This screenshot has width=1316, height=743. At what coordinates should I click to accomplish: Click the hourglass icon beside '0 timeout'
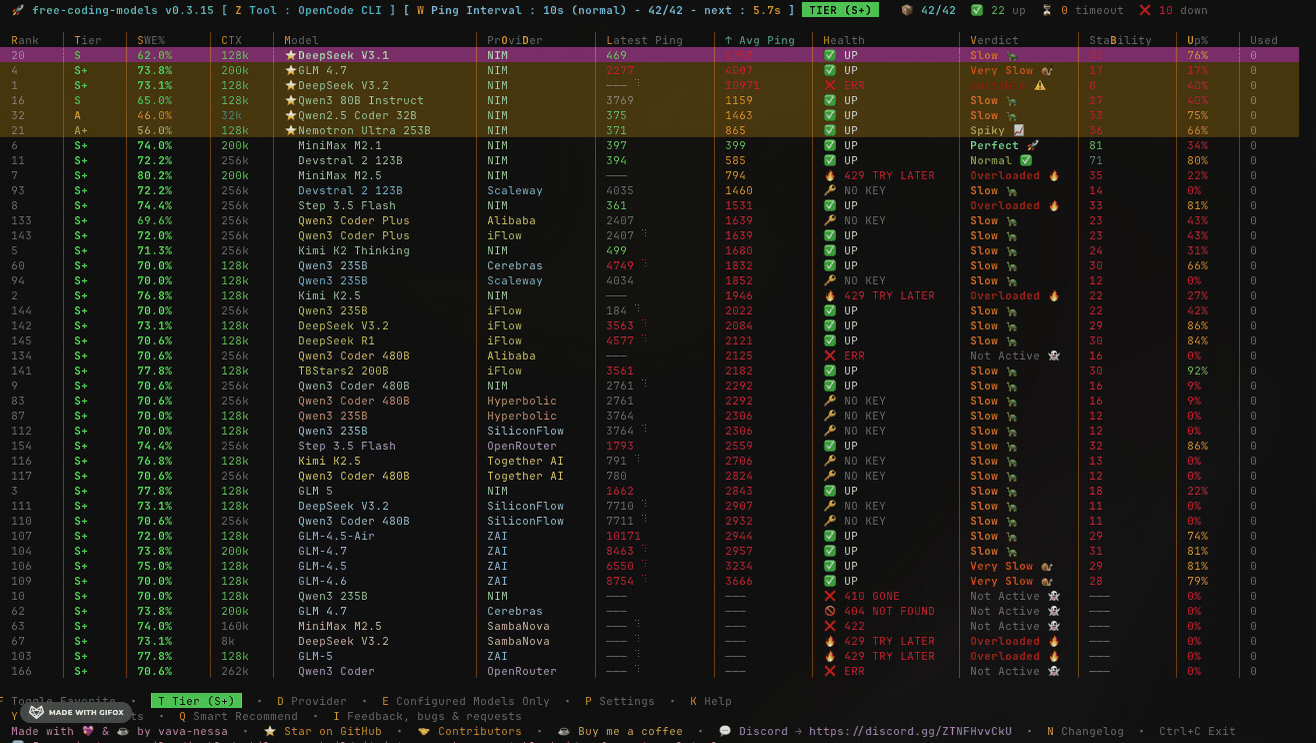[x=1046, y=10]
